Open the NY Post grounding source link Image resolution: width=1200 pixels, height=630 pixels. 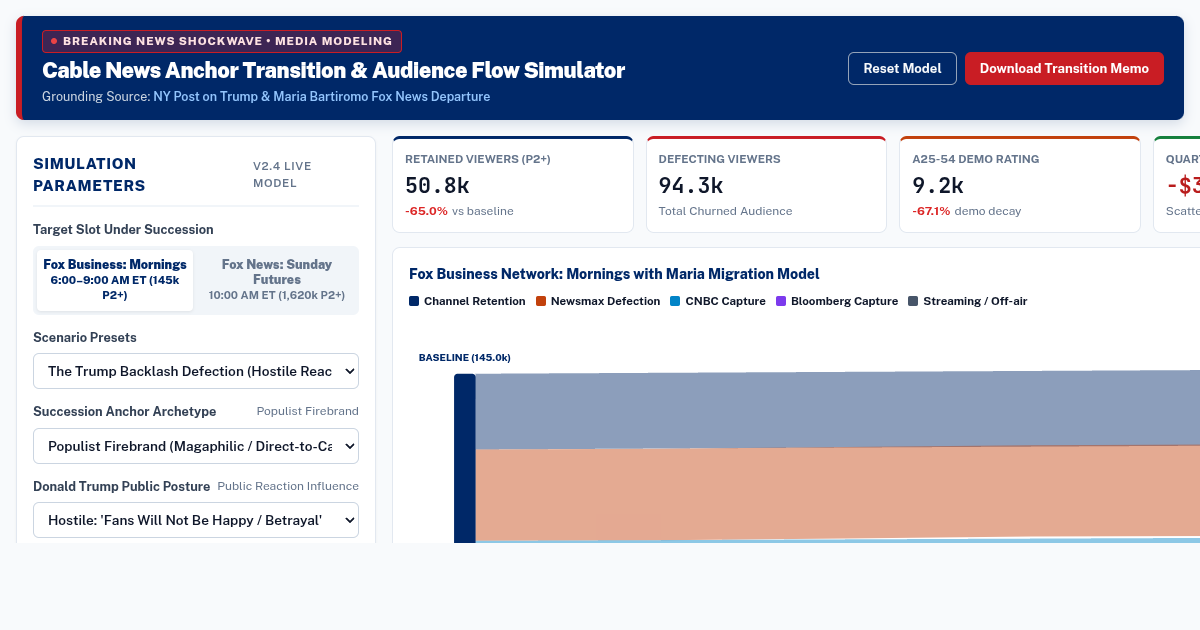321,97
